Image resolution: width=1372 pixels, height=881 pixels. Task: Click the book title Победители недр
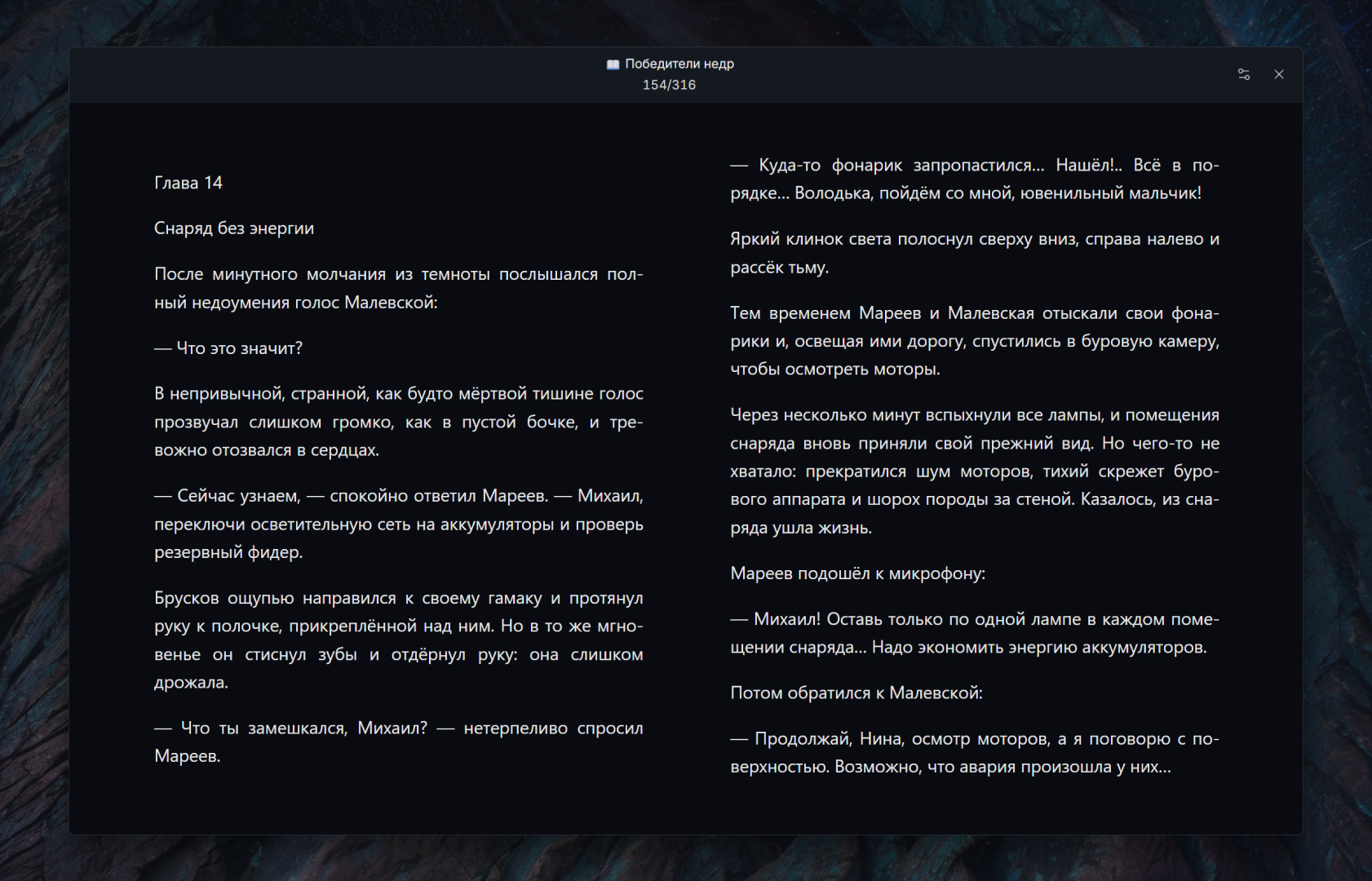(679, 64)
